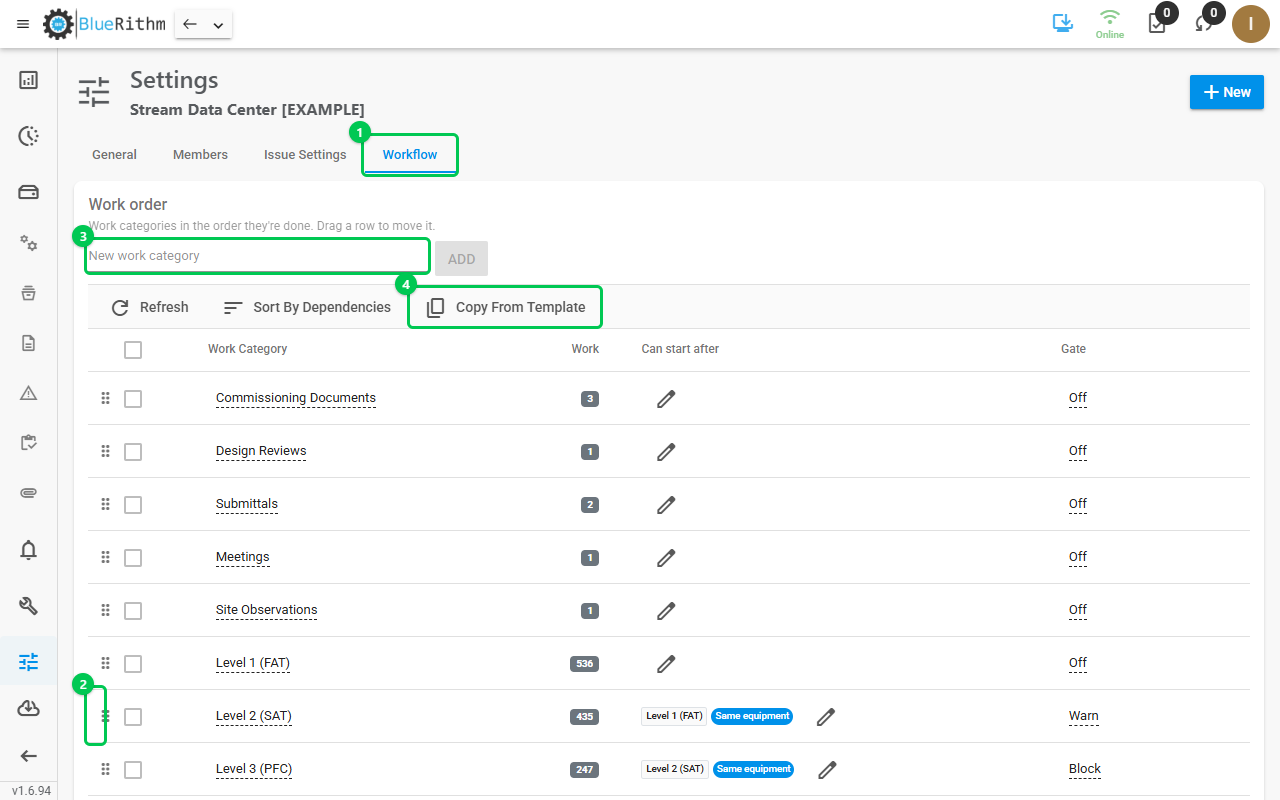Click the wrench tools icon in sidebar
Screen dimensions: 1280x800
[x=29, y=605]
